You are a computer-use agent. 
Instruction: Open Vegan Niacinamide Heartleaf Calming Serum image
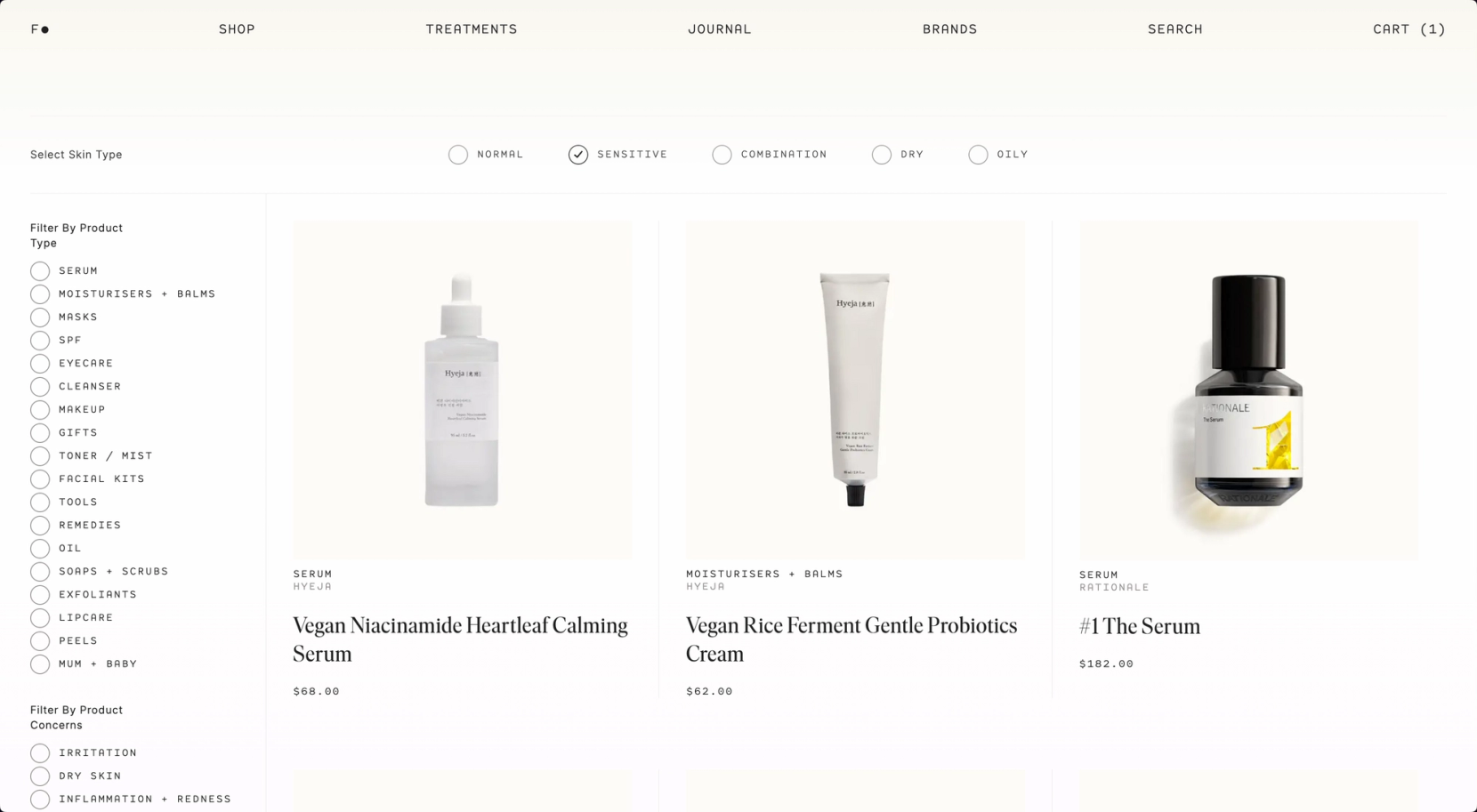click(x=463, y=390)
